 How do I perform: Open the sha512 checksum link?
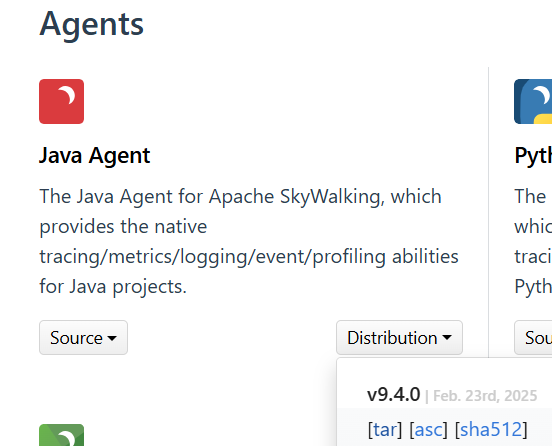coord(491,429)
